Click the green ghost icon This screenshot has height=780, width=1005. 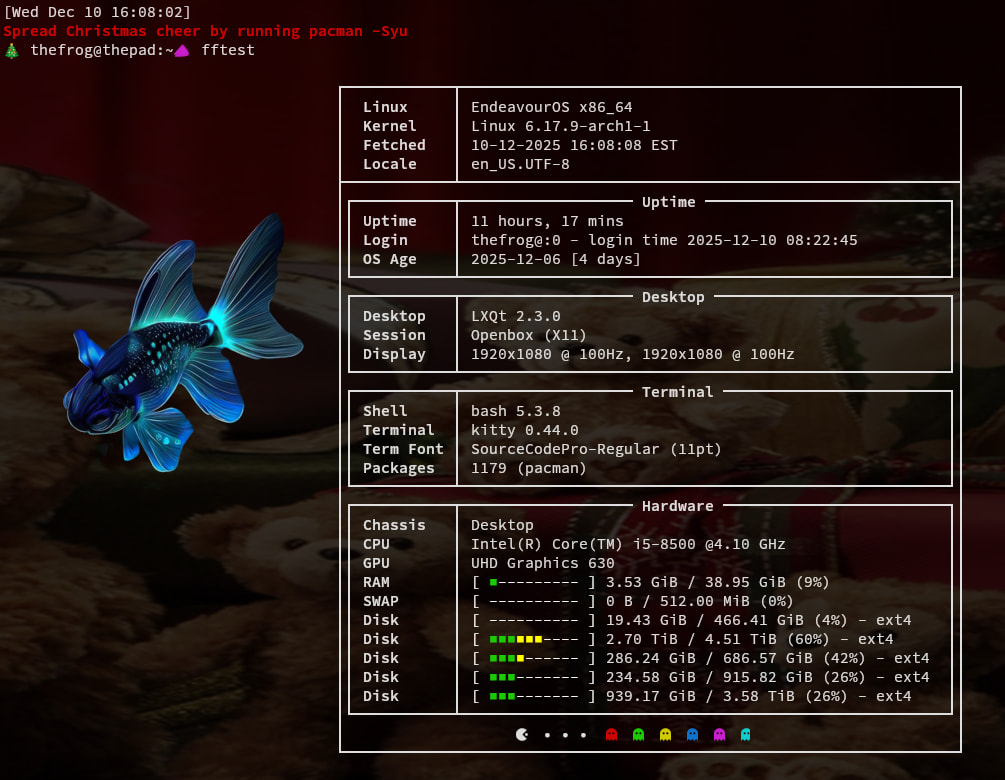(x=639, y=735)
